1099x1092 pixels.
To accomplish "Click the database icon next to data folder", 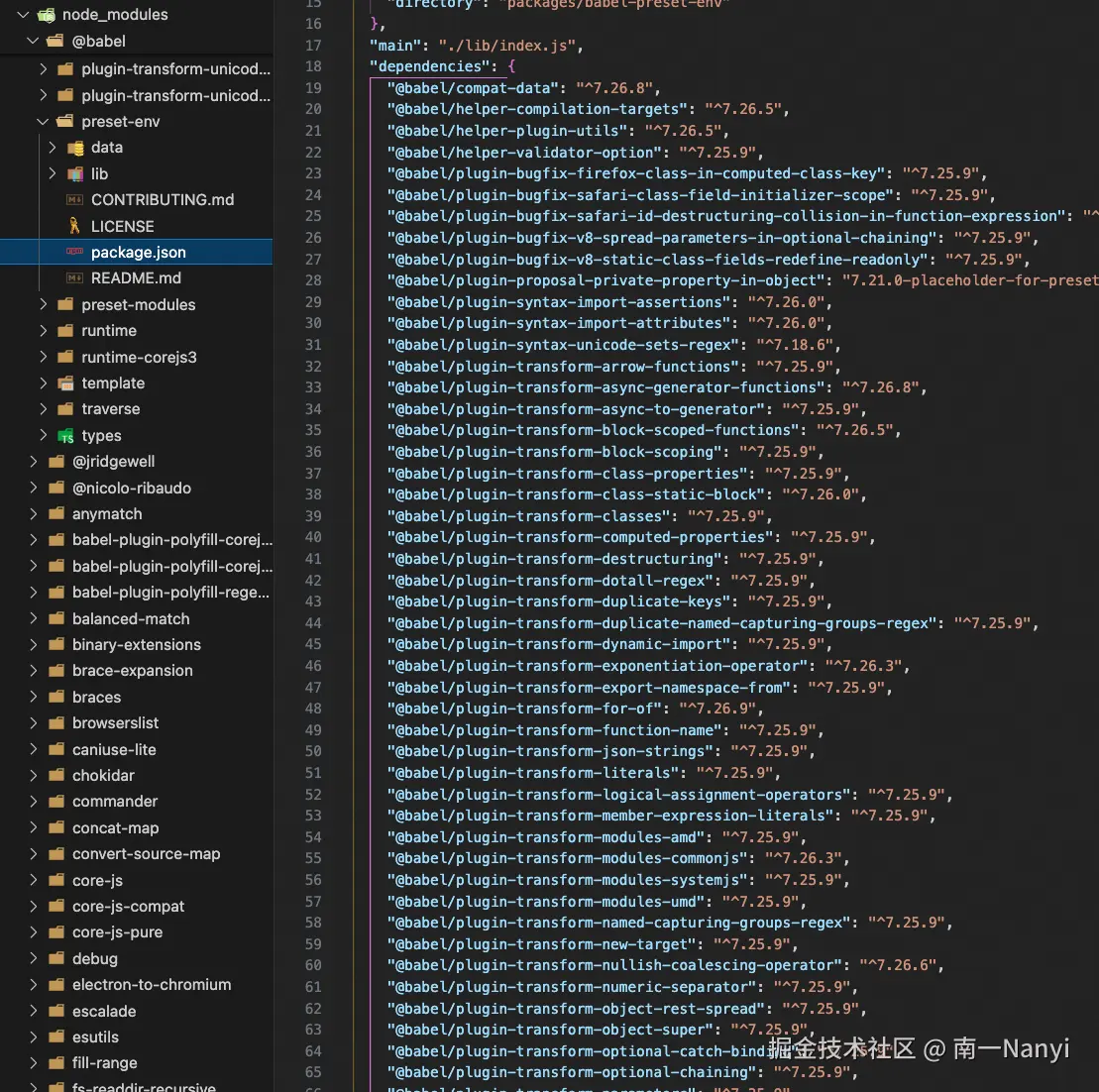I will [x=75, y=147].
